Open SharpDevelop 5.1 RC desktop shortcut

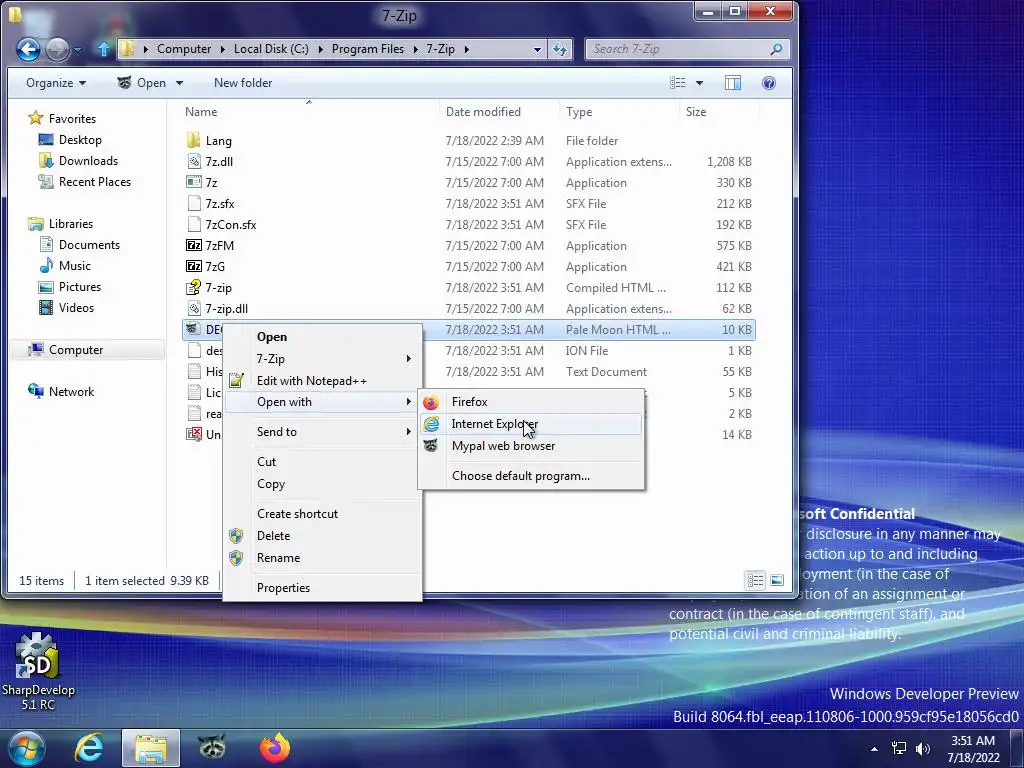pos(38,671)
